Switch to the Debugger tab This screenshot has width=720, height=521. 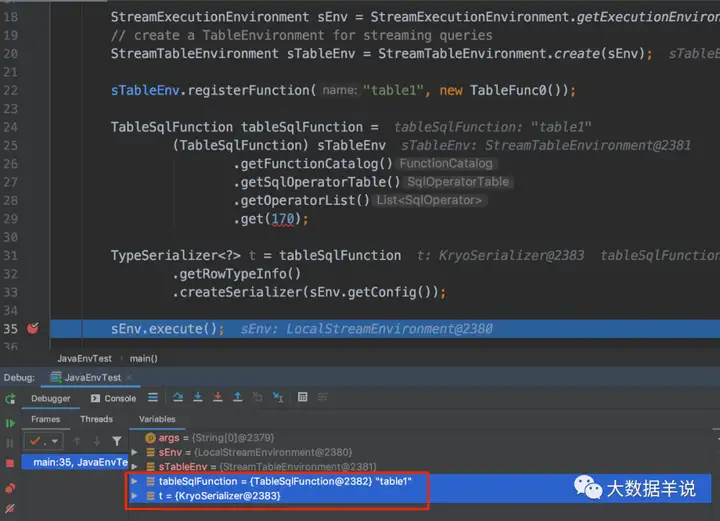pyautogui.click(x=51, y=398)
